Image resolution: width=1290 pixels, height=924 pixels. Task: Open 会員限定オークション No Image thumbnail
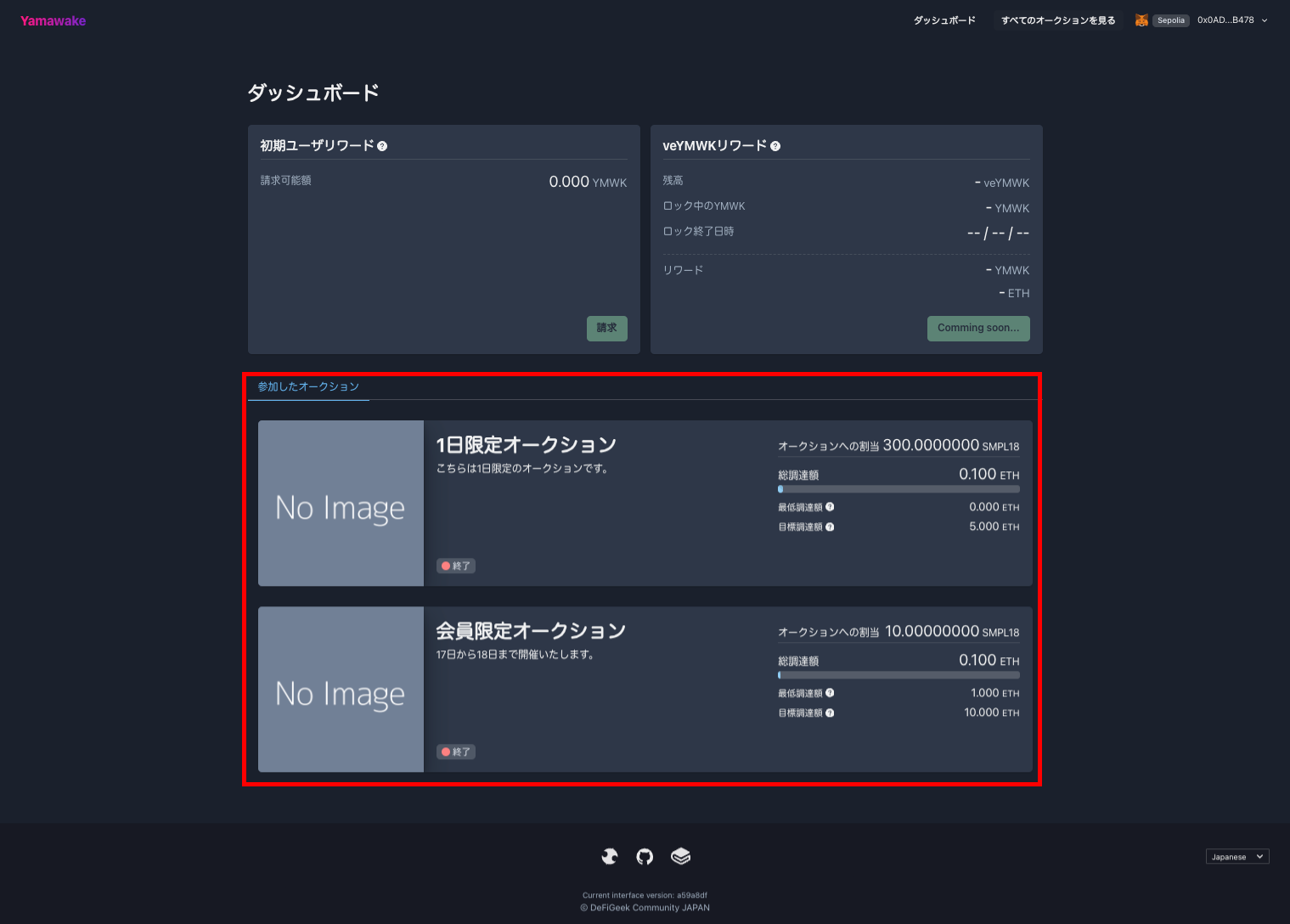point(341,690)
